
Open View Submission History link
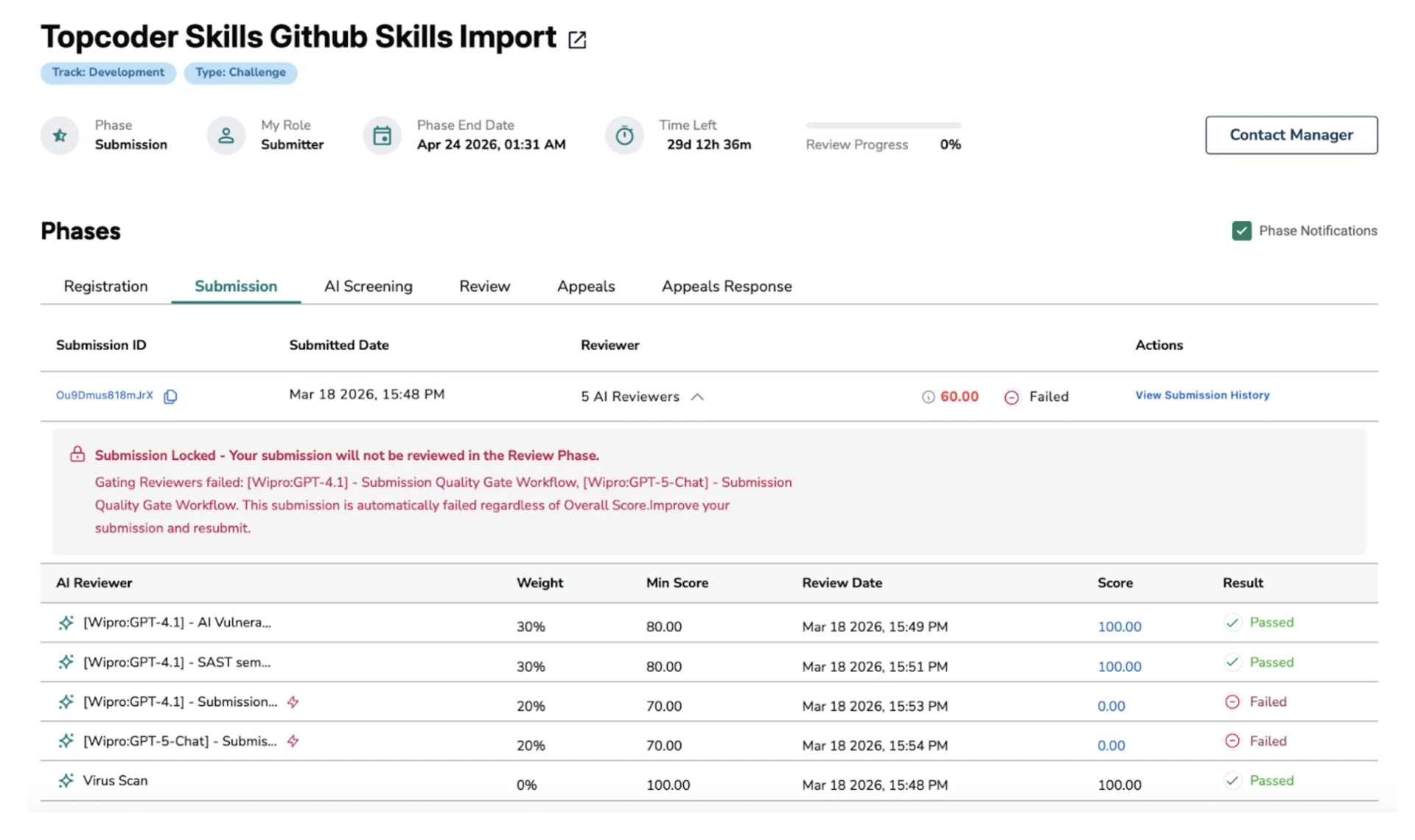click(x=1201, y=395)
